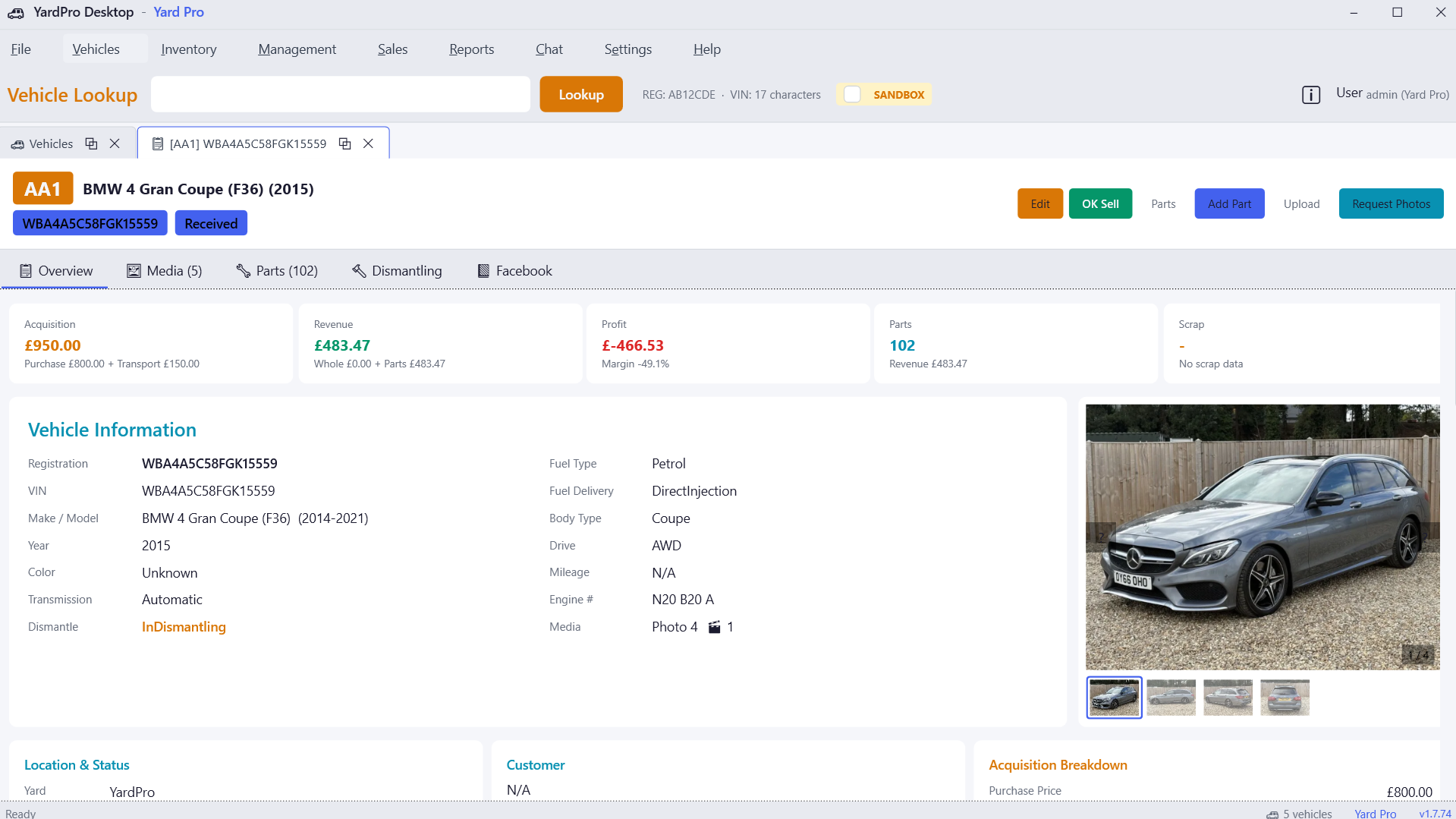Click the OK Sell button
The width and height of the screenshot is (1456, 819).
click(1100, 203)
